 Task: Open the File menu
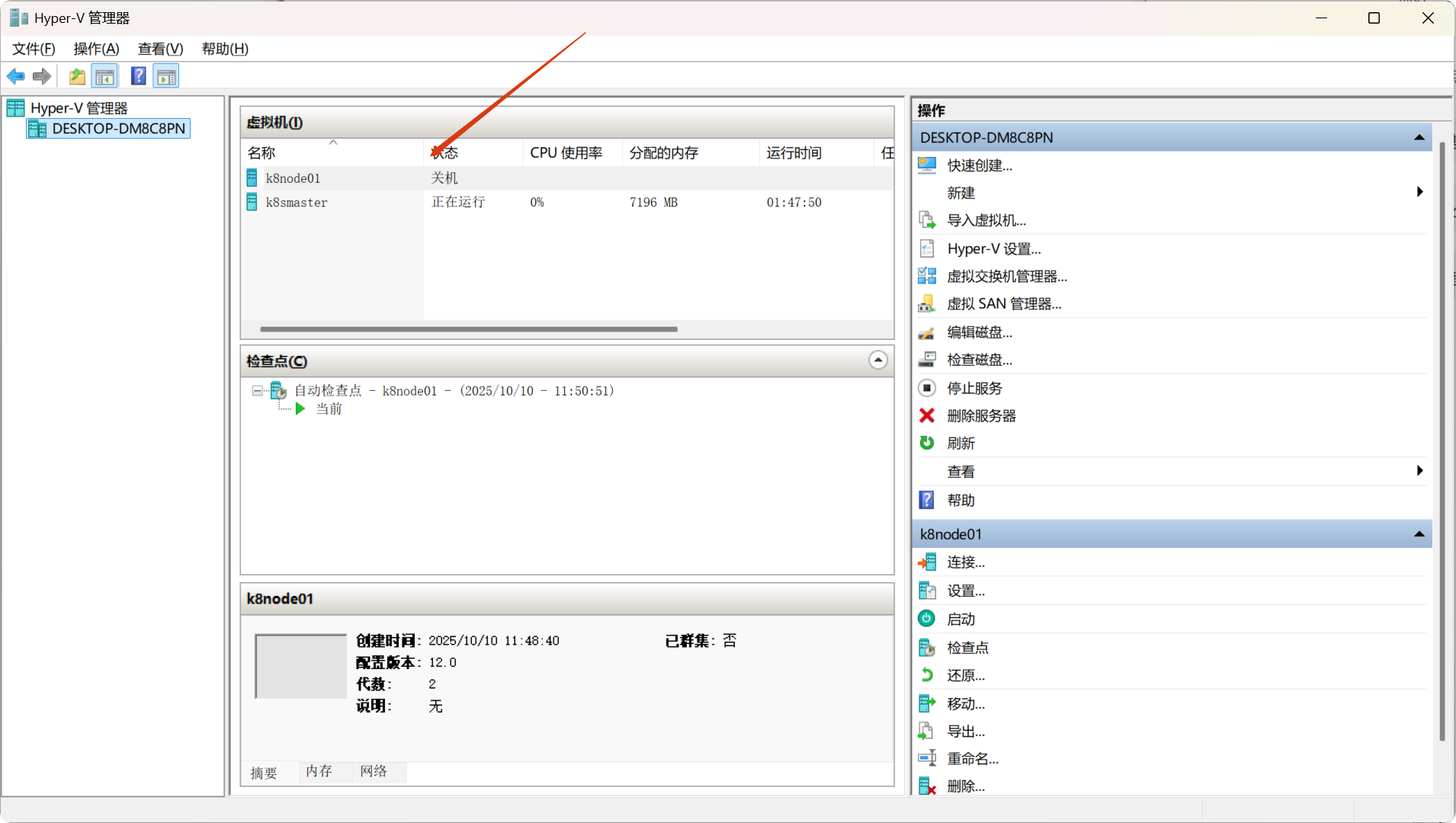point(34,49)
